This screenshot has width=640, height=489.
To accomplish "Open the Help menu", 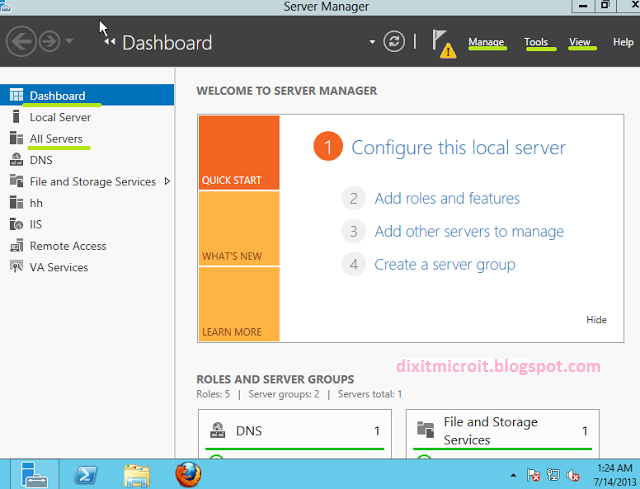I will pyautogui.click(x=623, y=42).
